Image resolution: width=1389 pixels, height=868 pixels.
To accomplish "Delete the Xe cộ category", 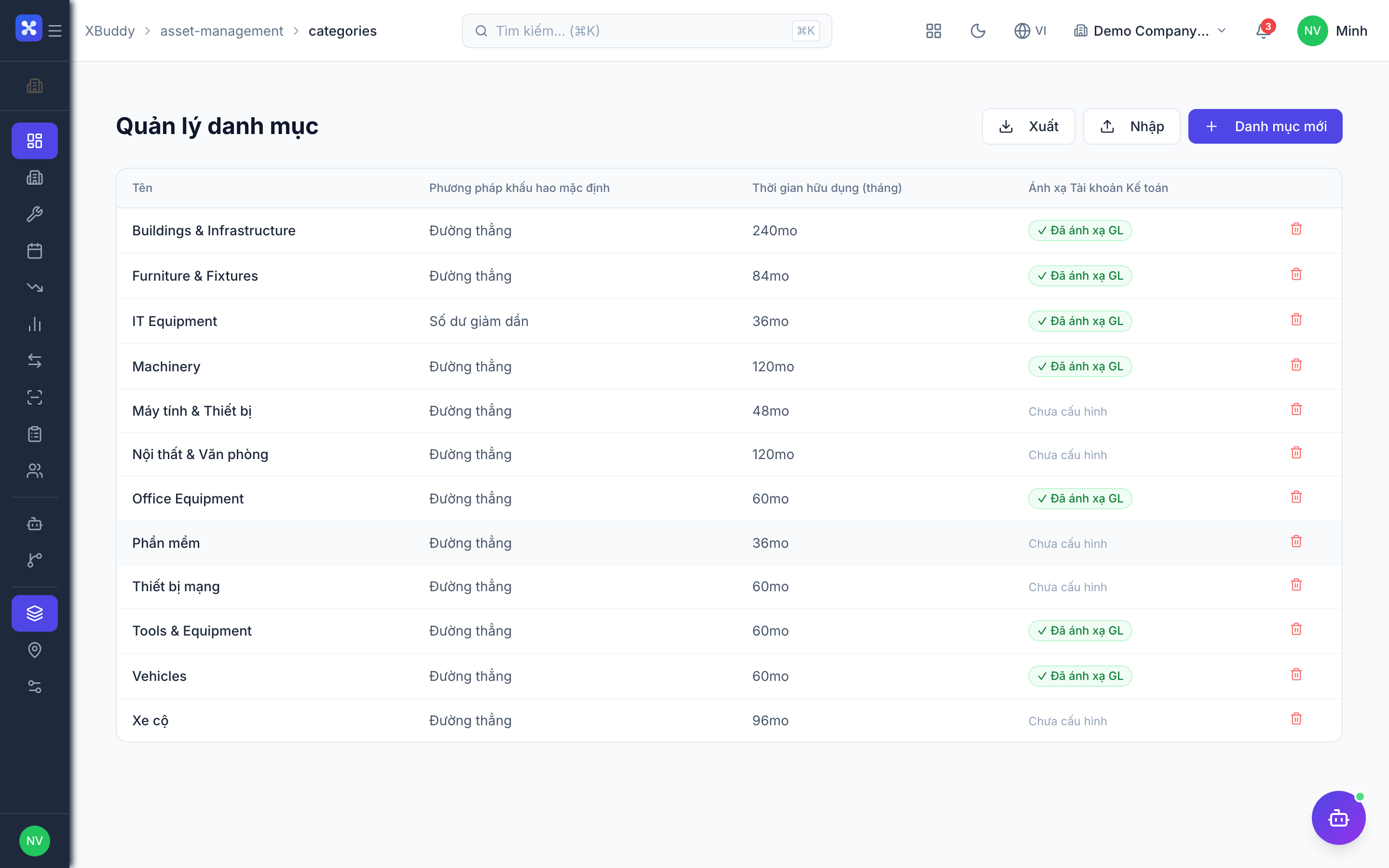I will pos(1296,719).
